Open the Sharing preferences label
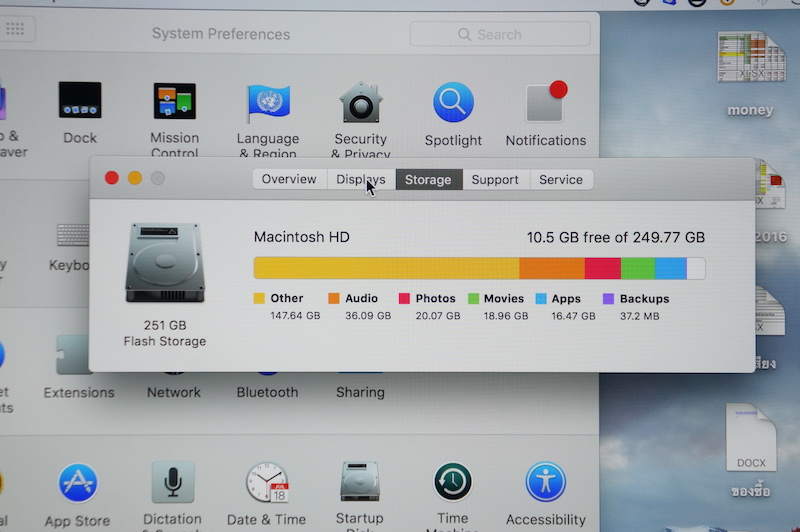The image size is (800, 532). click(x=360, y=392)
